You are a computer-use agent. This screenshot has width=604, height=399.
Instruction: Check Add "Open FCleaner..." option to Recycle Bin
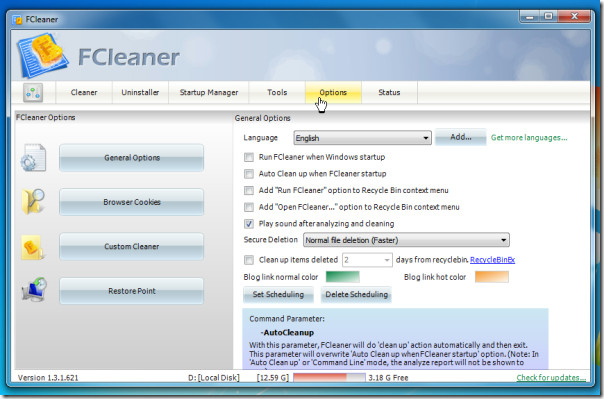click(x=249, y=207)
